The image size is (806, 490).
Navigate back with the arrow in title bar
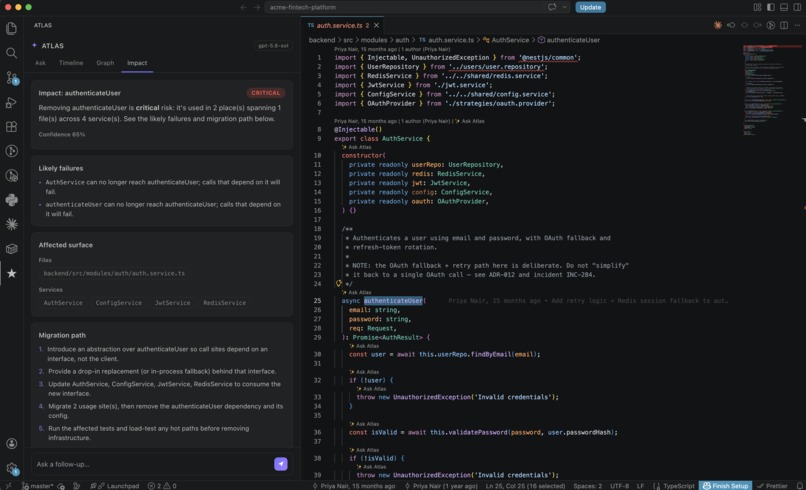tap(244, 7)
